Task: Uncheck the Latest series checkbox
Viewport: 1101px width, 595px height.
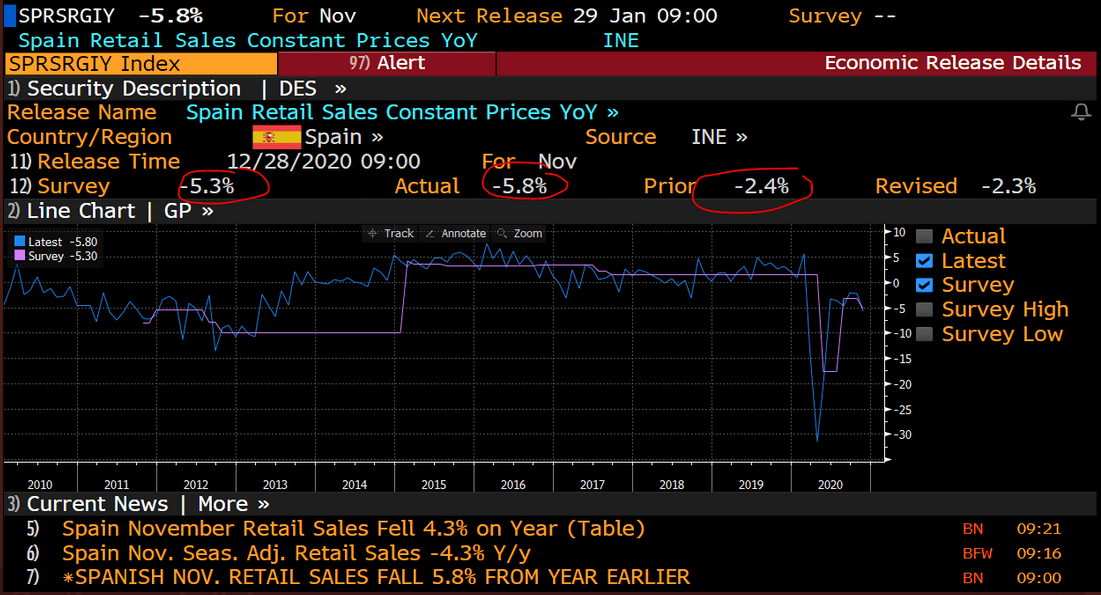Action: pos(924,261)
